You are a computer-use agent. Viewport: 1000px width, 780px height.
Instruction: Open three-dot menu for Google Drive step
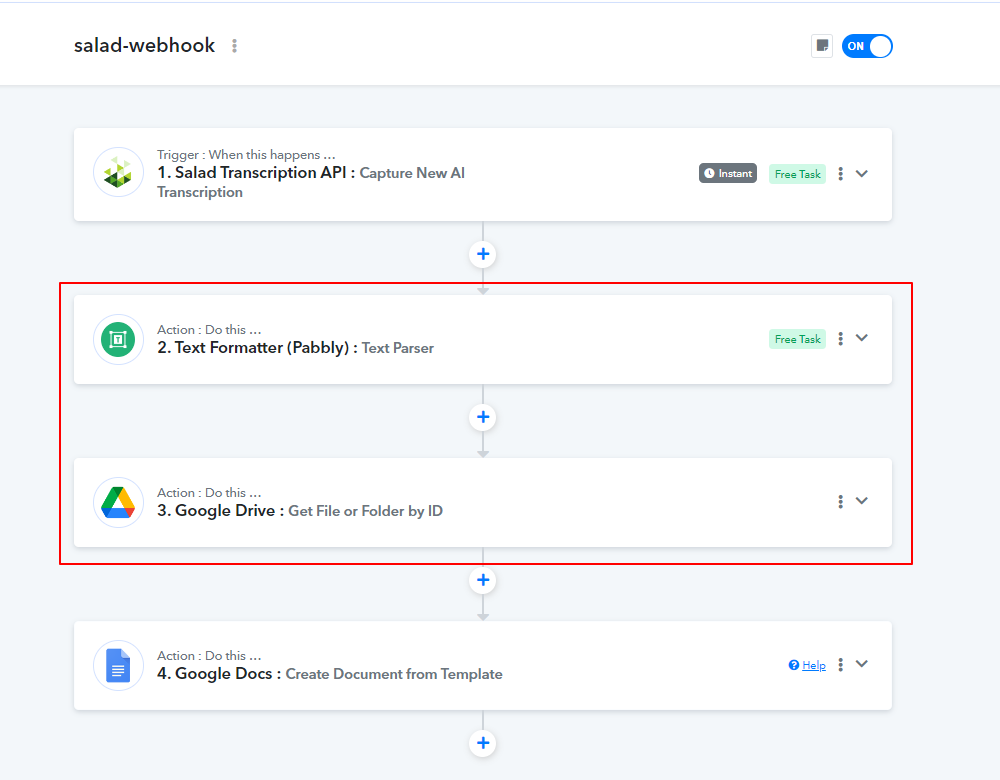(x=841, y=502)
